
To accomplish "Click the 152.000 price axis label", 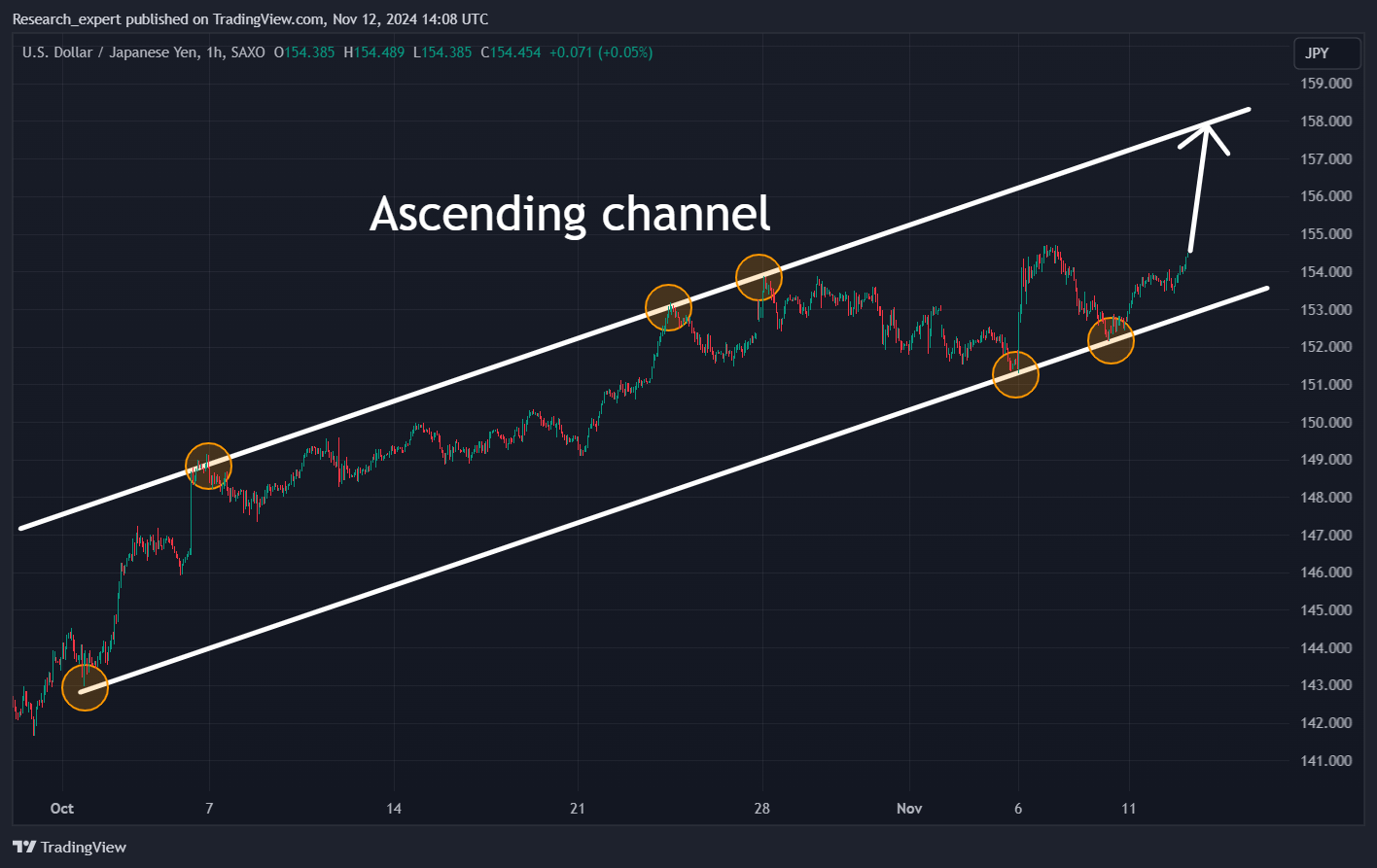I will pos(1326,347).
